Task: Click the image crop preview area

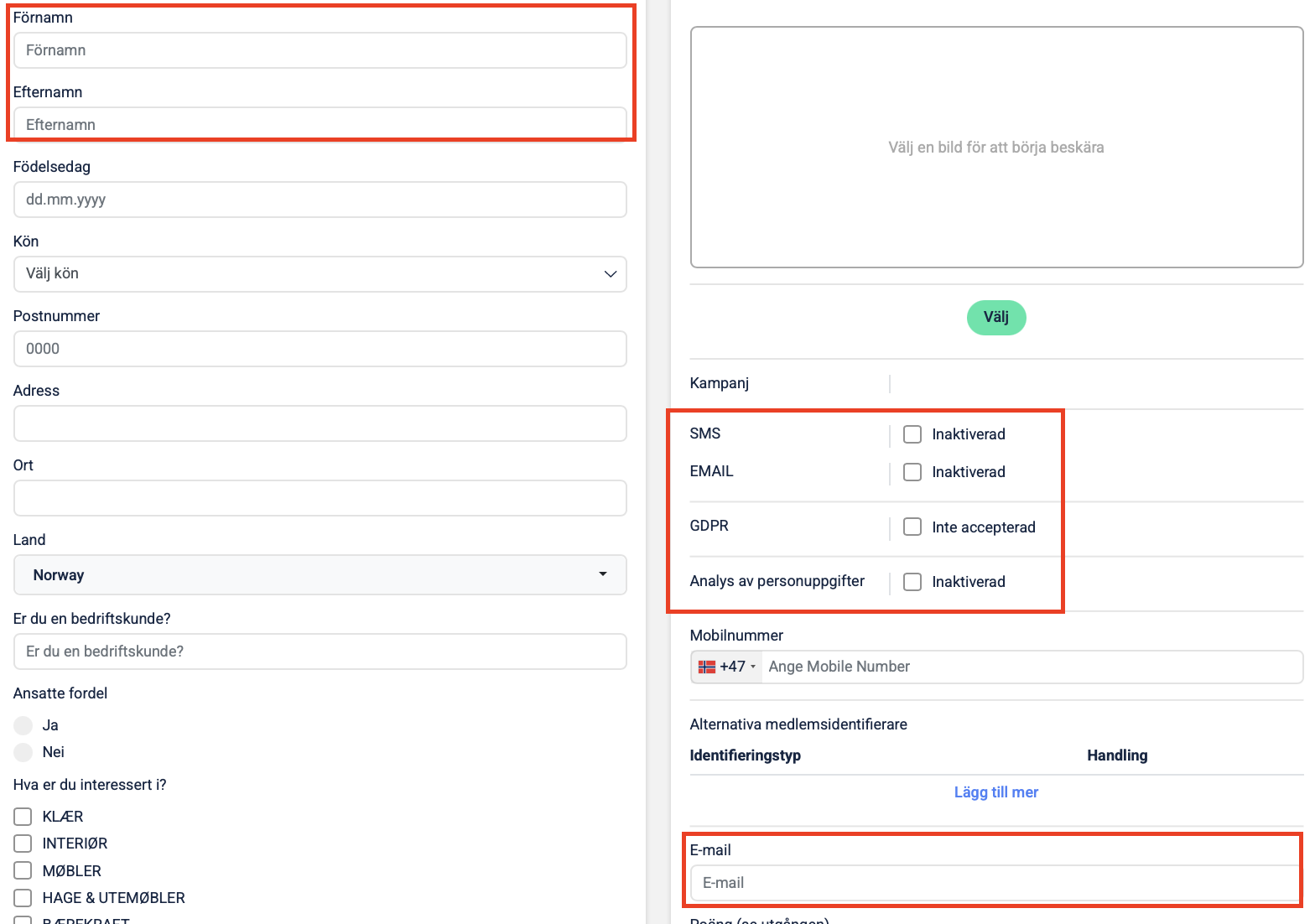Action: coord(995,148)
